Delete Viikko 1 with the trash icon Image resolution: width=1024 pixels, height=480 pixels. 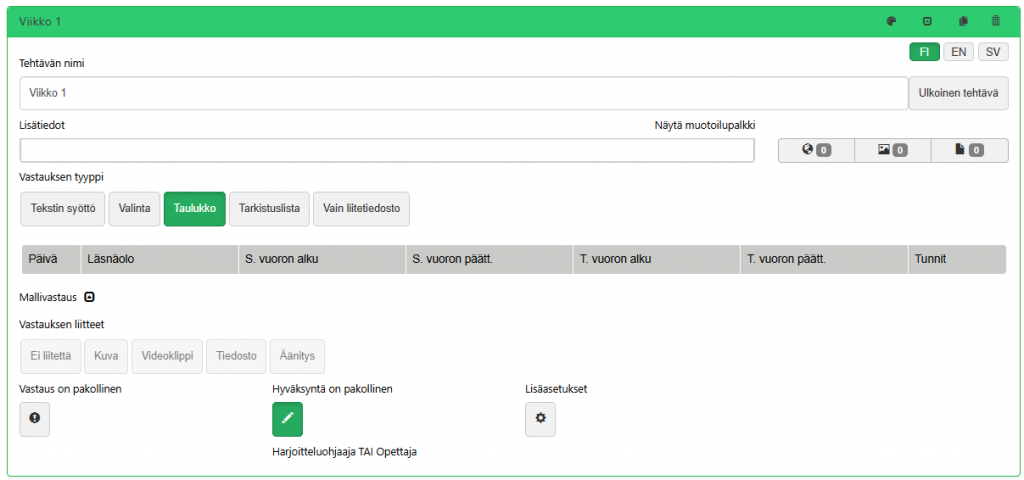click(x=995, y=21)
